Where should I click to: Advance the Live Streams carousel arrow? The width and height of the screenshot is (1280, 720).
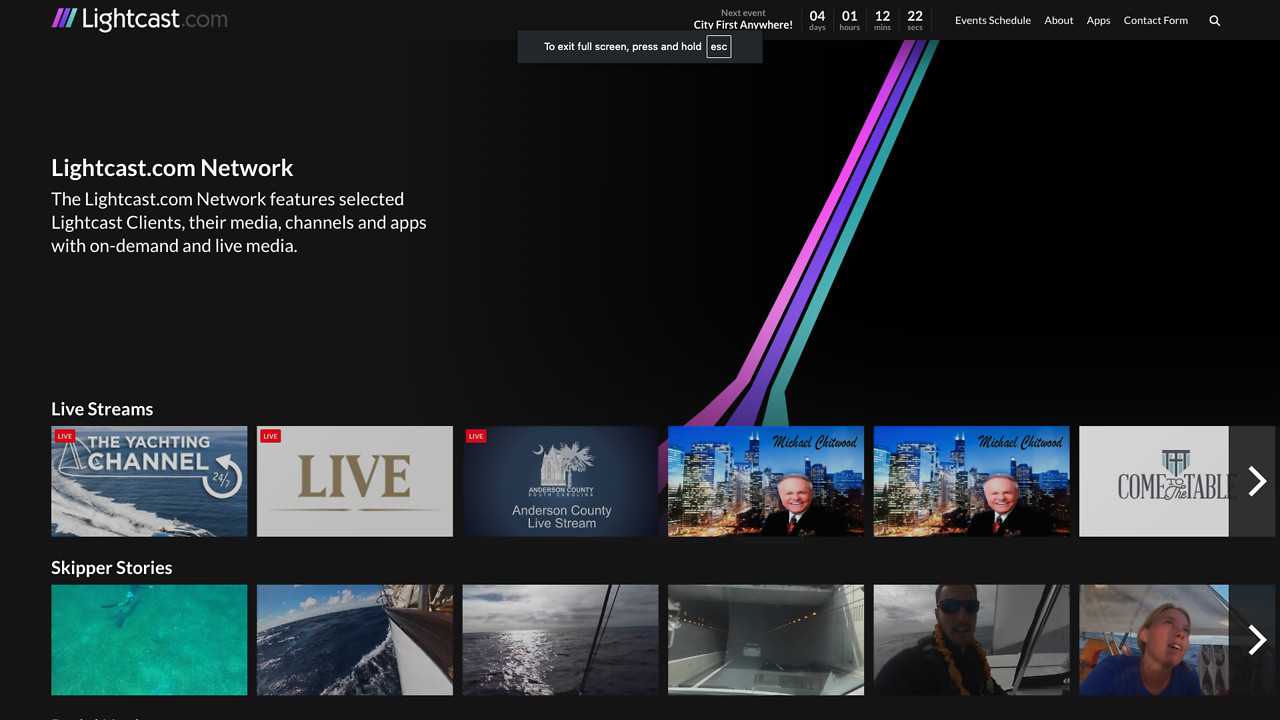1257,481
